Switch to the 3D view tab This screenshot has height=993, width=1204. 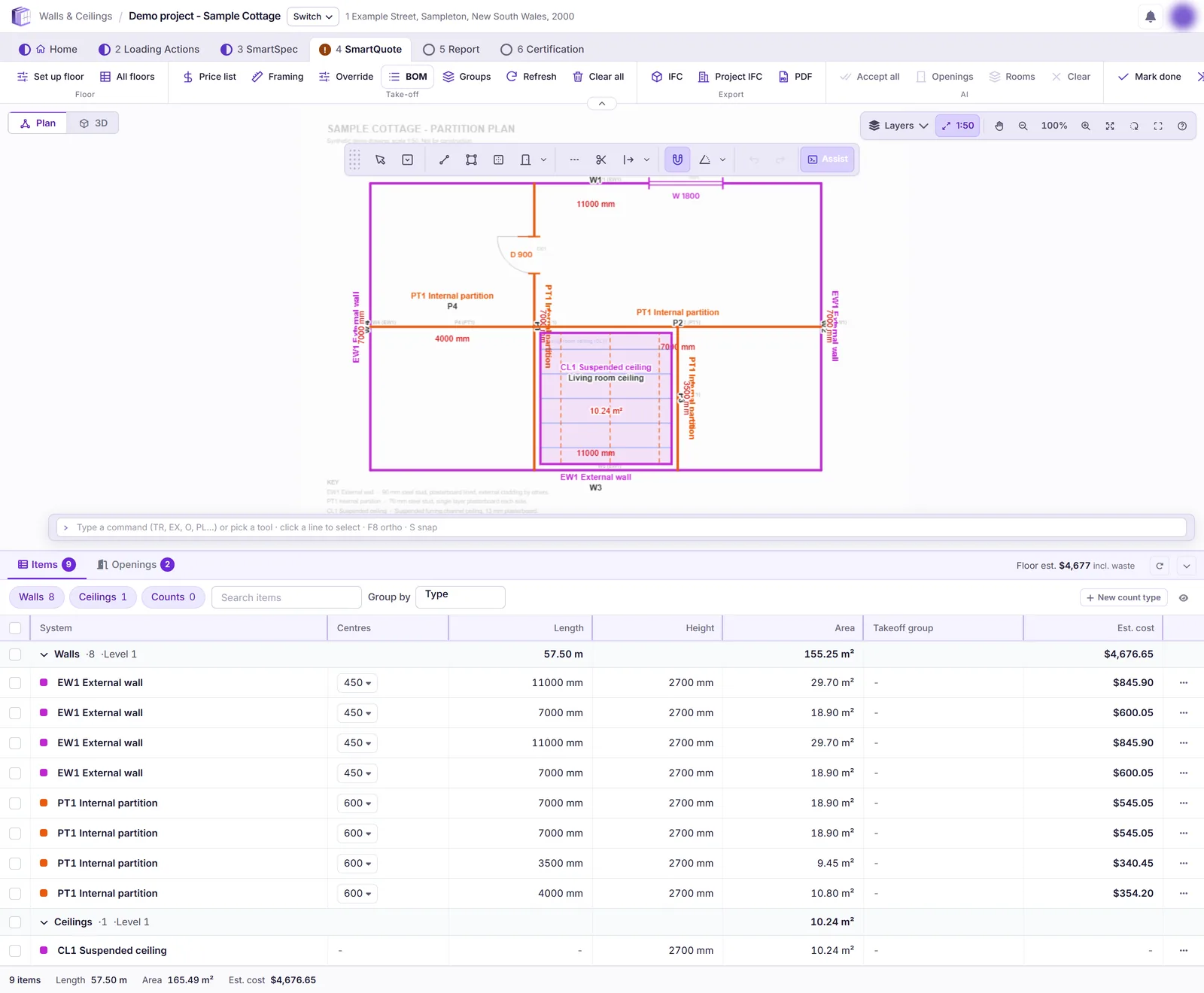[x=93, y=123]
